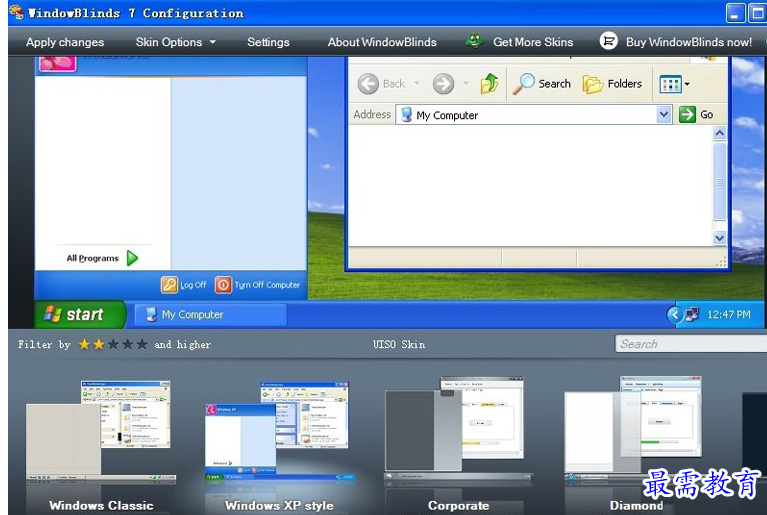Click the Windows Classic label
The image size is (767, 515).
coord(101,506)
